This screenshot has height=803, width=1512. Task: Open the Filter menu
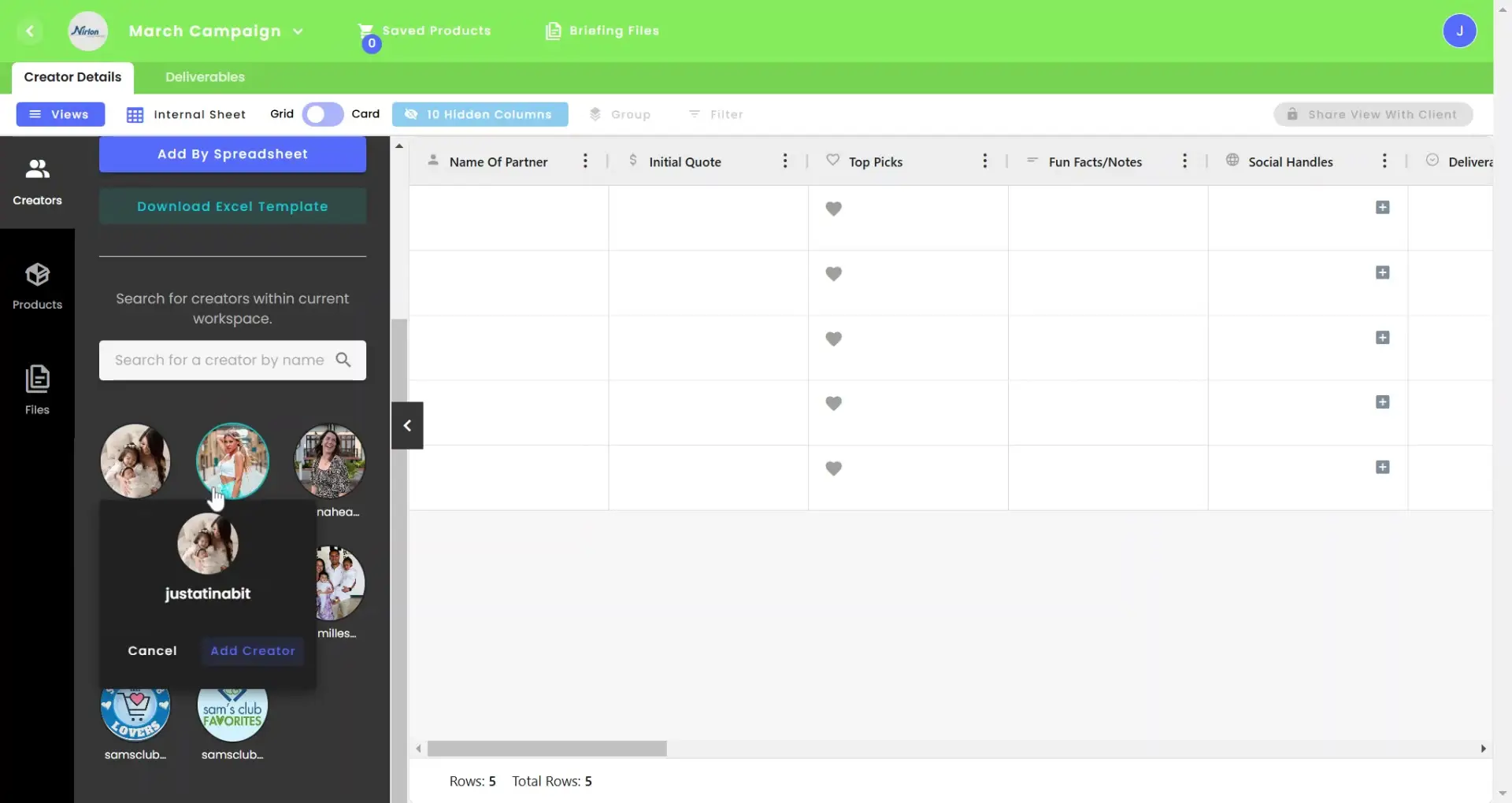pos(716,114)
